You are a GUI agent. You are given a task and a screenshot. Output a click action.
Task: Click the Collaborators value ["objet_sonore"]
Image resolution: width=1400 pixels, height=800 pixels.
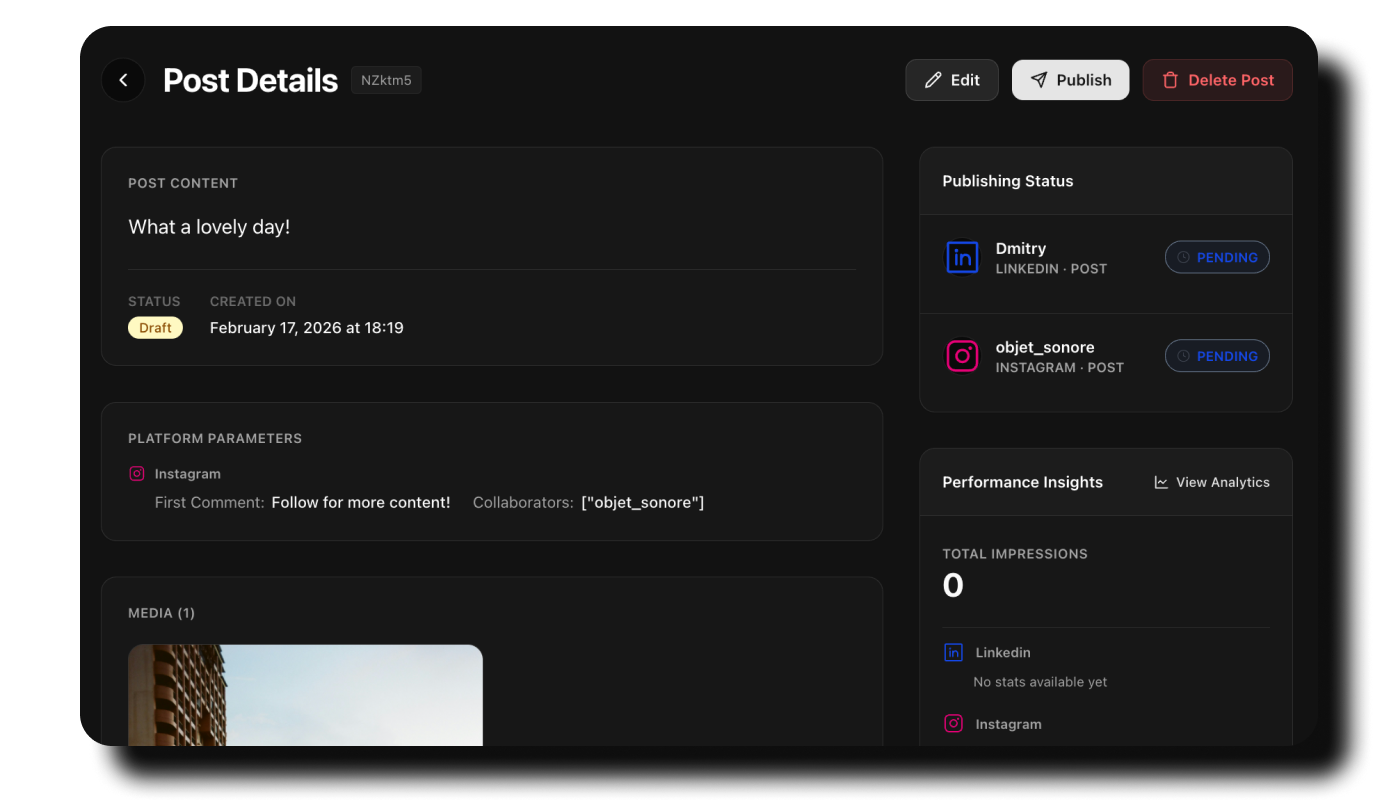[642, 502]
